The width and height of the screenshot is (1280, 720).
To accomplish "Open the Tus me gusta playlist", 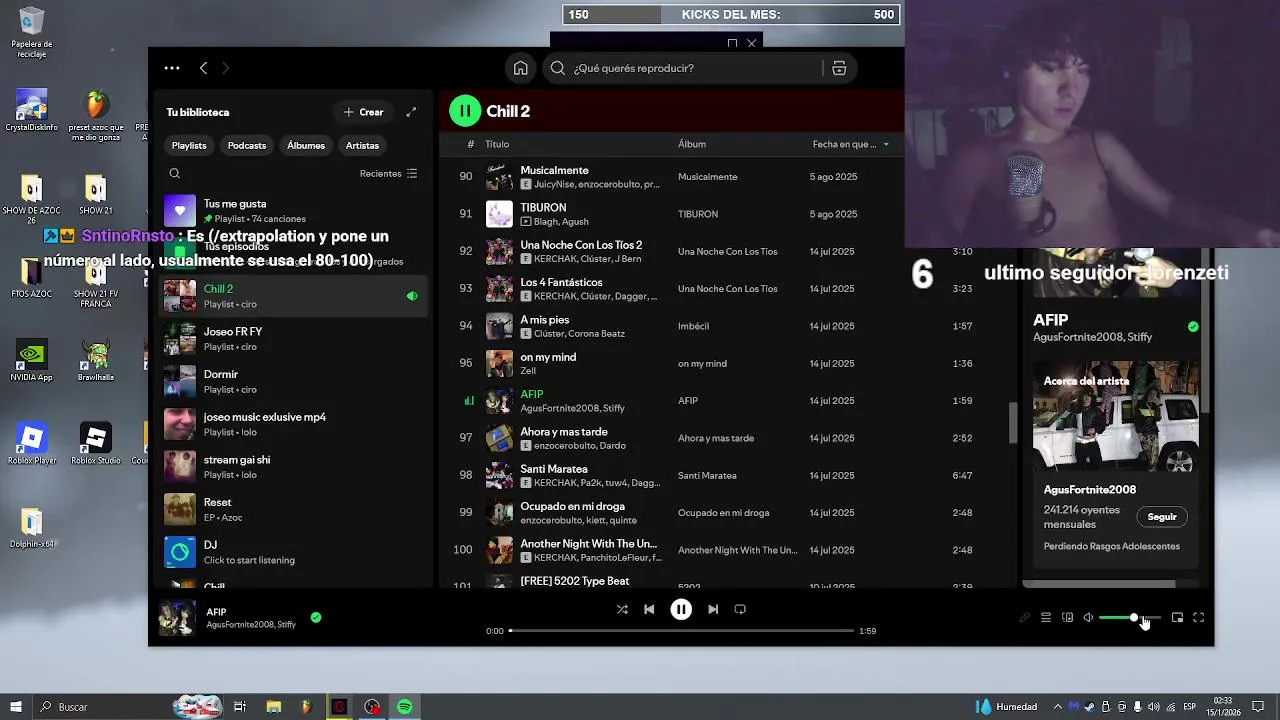I will (x=293, y=210).
